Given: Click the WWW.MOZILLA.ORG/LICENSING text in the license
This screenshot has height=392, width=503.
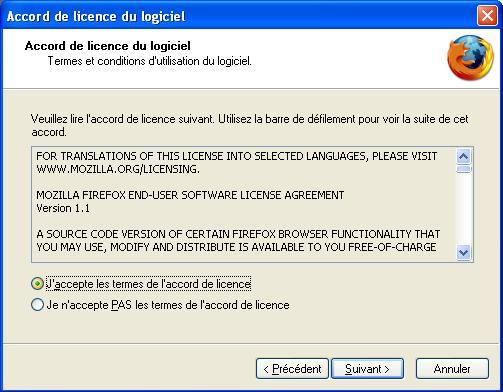Looking at the screenshot, I should tap(118, 169).
